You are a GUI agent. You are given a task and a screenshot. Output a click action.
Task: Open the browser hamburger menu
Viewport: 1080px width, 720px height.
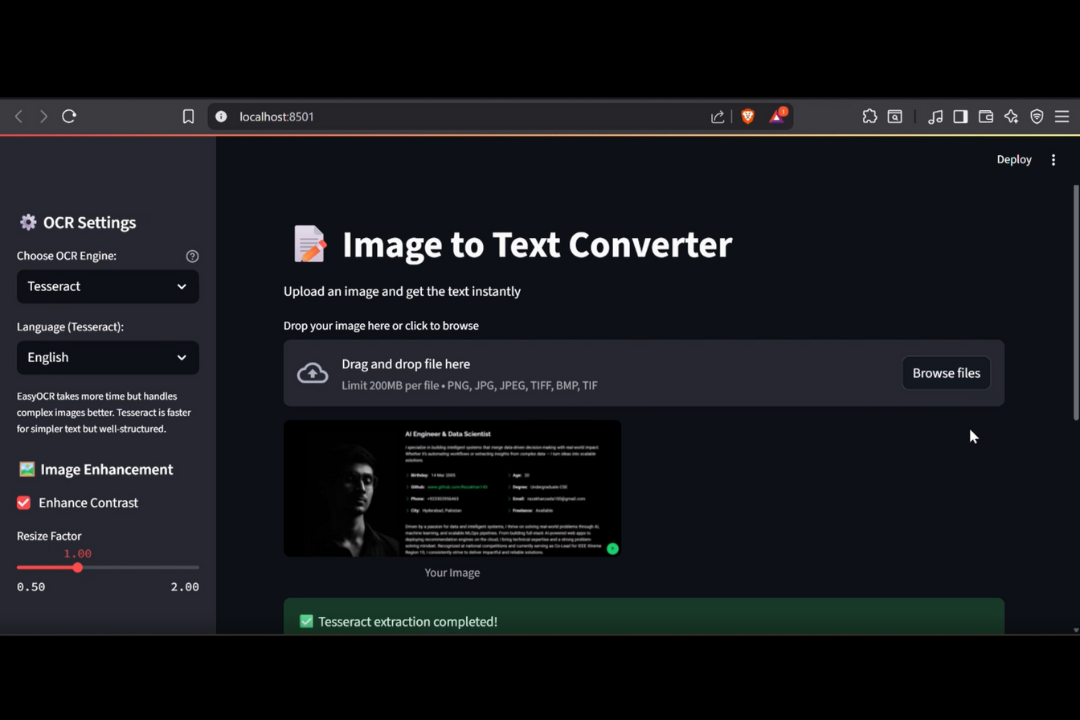click(x=1062, y=117)
